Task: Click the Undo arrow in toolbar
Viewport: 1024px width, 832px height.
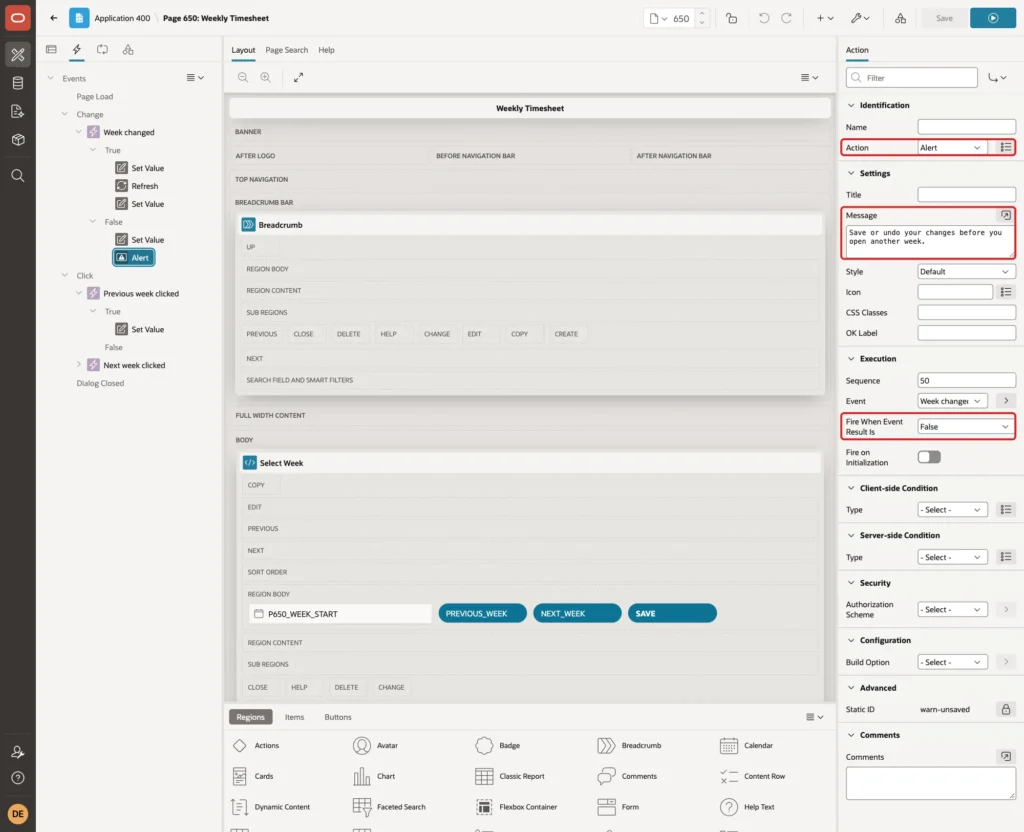Action: coord(763,18)
